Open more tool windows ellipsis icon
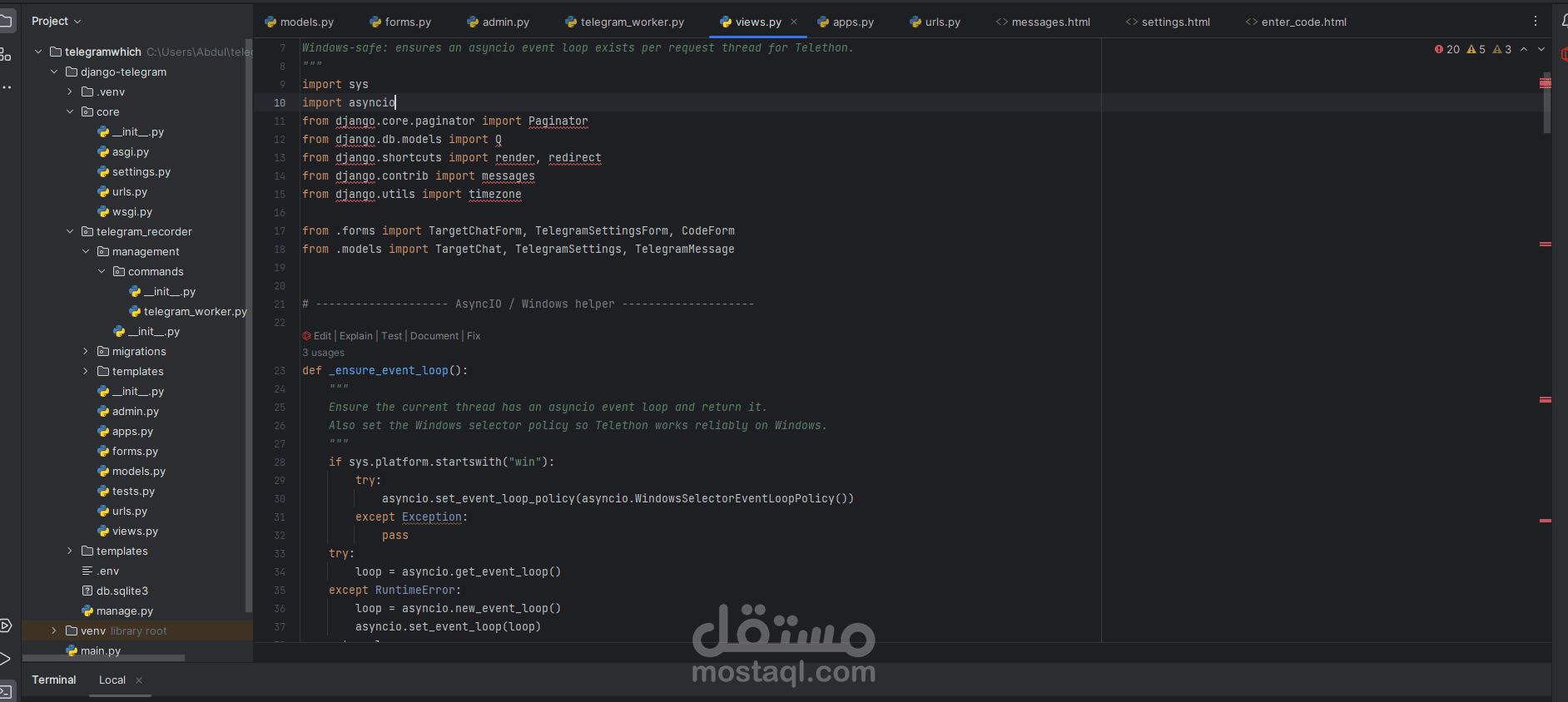The height and width of the screenshot is (702, 1568). coord(6,87)
